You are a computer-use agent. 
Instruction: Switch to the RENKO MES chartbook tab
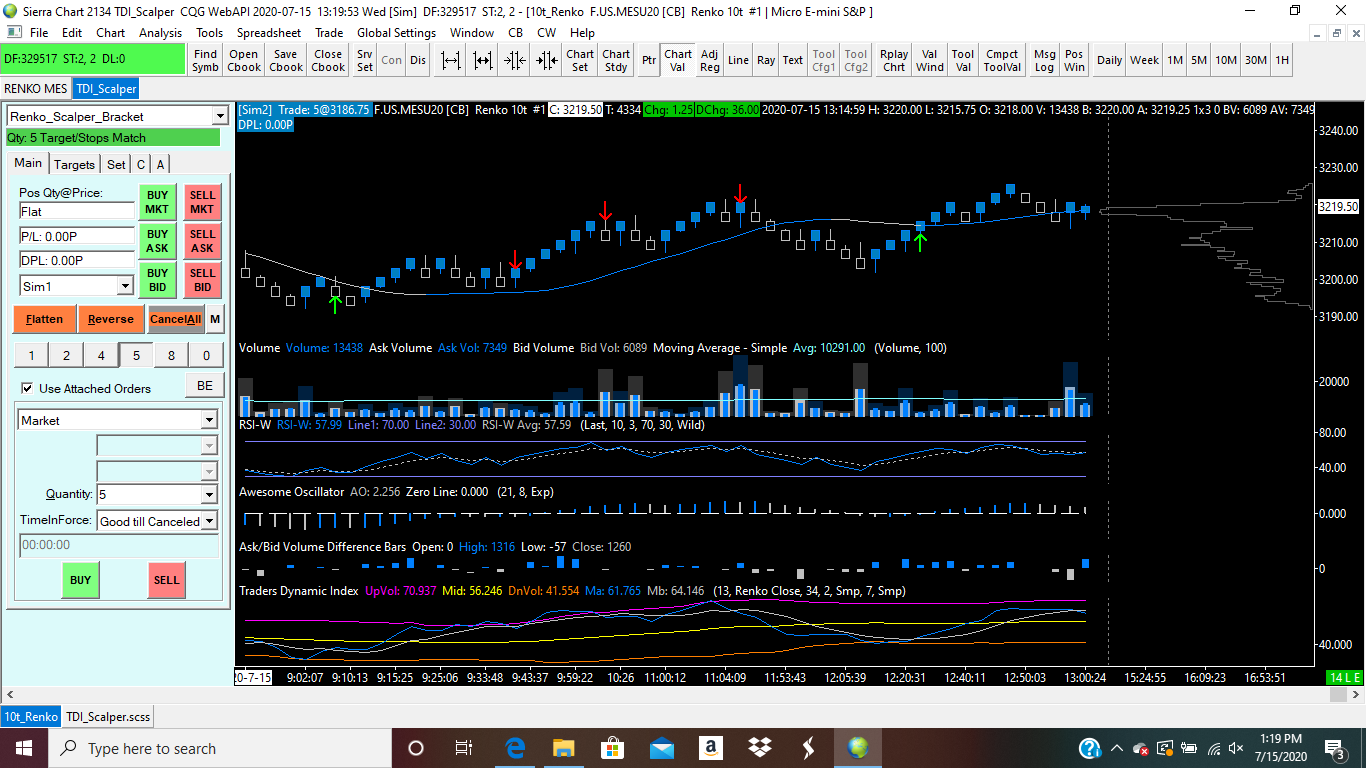36,88
